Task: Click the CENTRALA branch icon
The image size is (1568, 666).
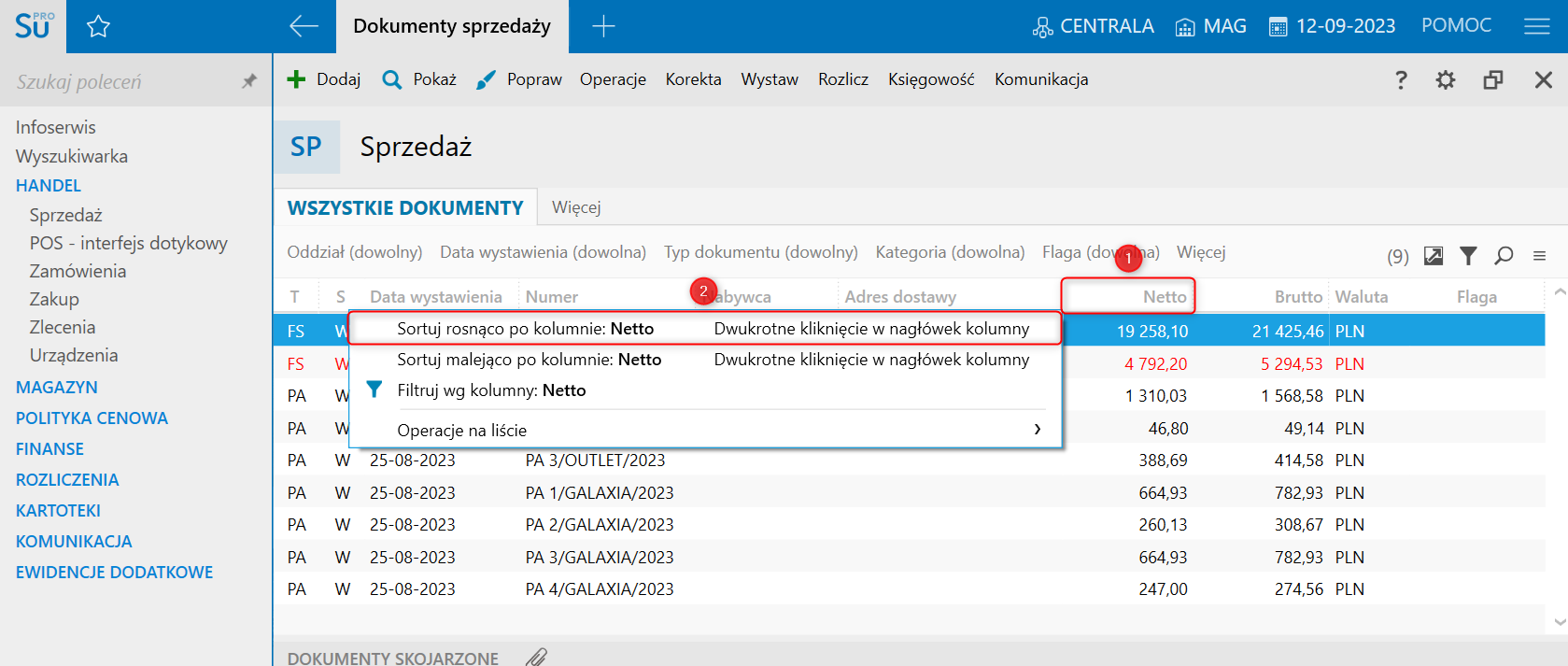Action: pyautogui.click(x=1042, y=27)
